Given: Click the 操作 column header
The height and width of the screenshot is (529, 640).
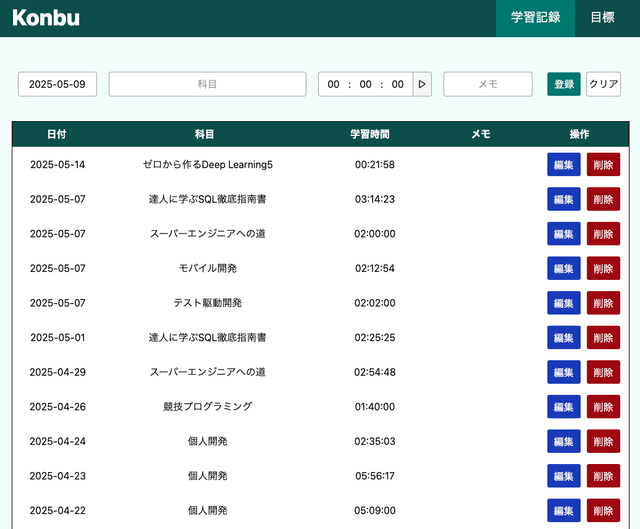Looking at the screenshot, I should click(x=579, y=134).
